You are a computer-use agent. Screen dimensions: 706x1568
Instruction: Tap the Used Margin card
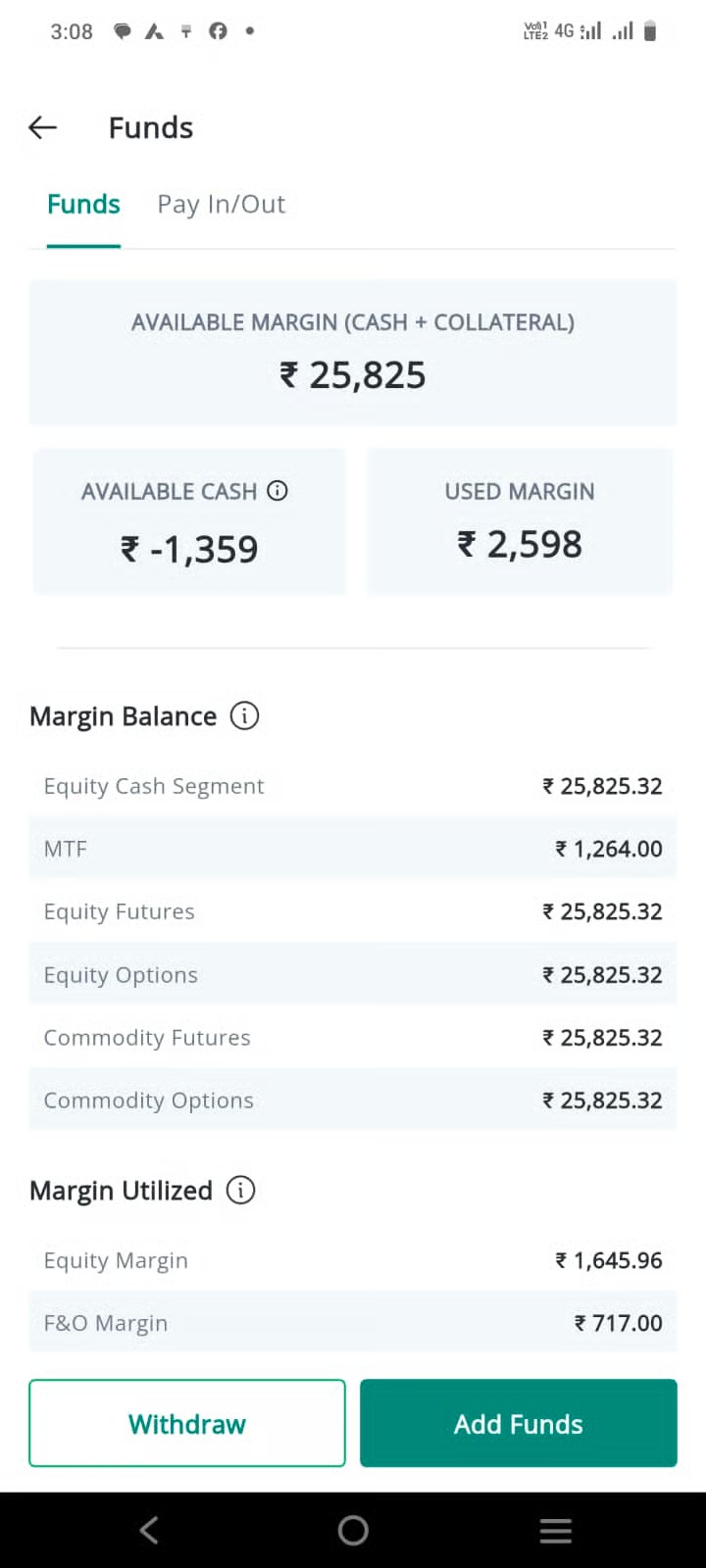(x=520, y=521)
